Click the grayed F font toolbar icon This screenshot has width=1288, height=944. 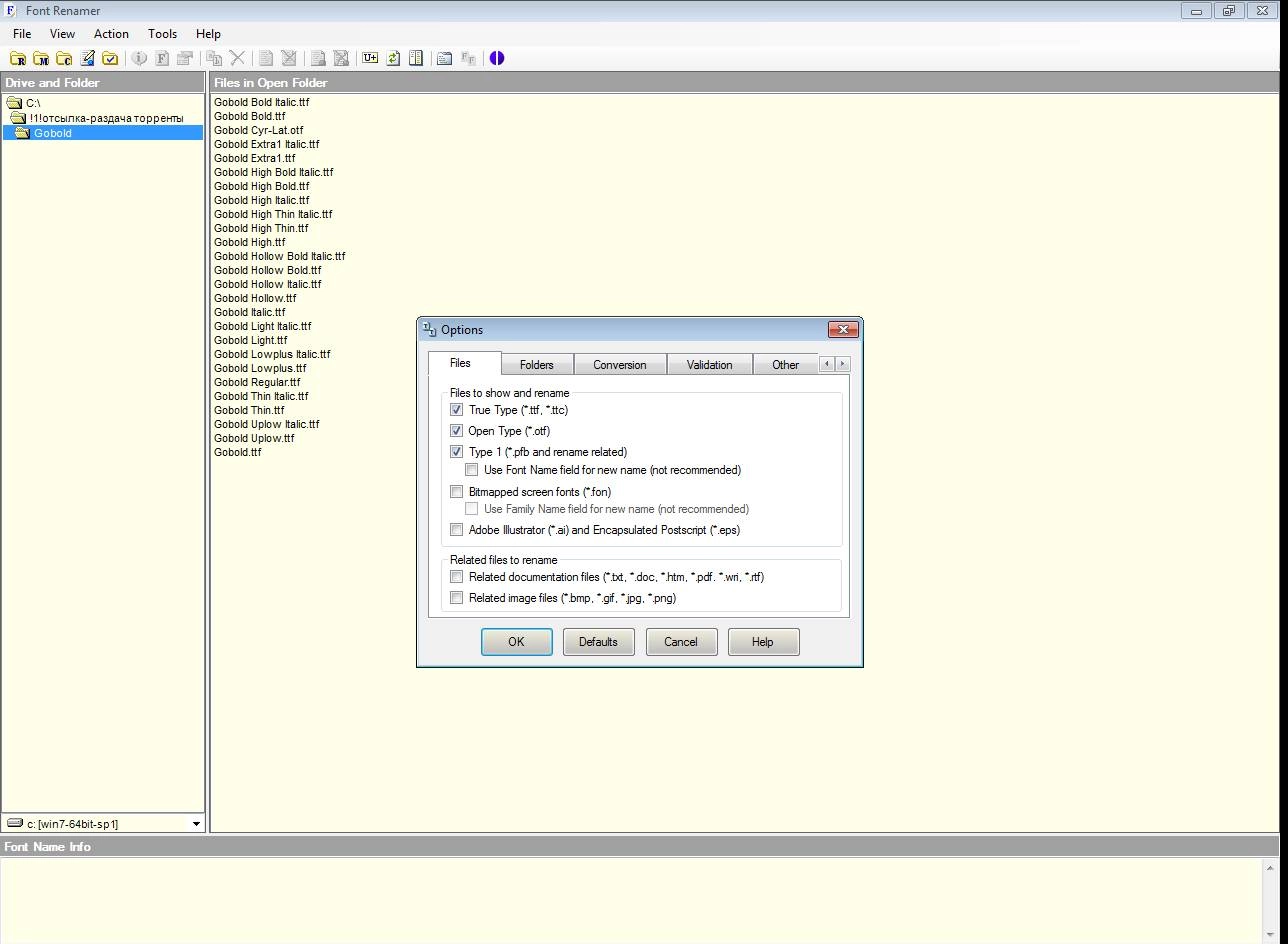pyautogui.click(x=162, y=58)
